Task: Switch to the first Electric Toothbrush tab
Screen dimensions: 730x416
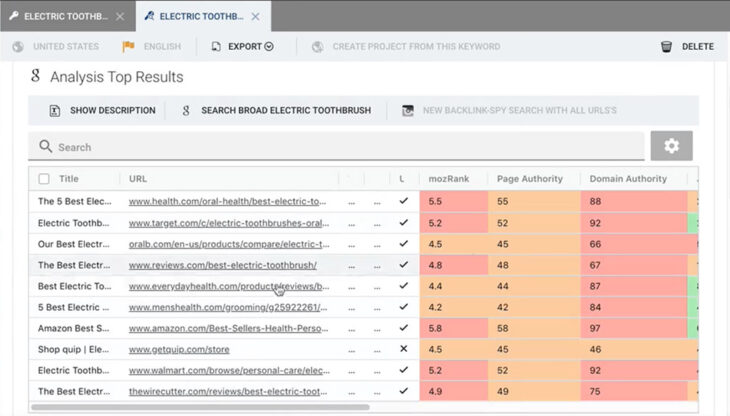Action: [60, 17]
